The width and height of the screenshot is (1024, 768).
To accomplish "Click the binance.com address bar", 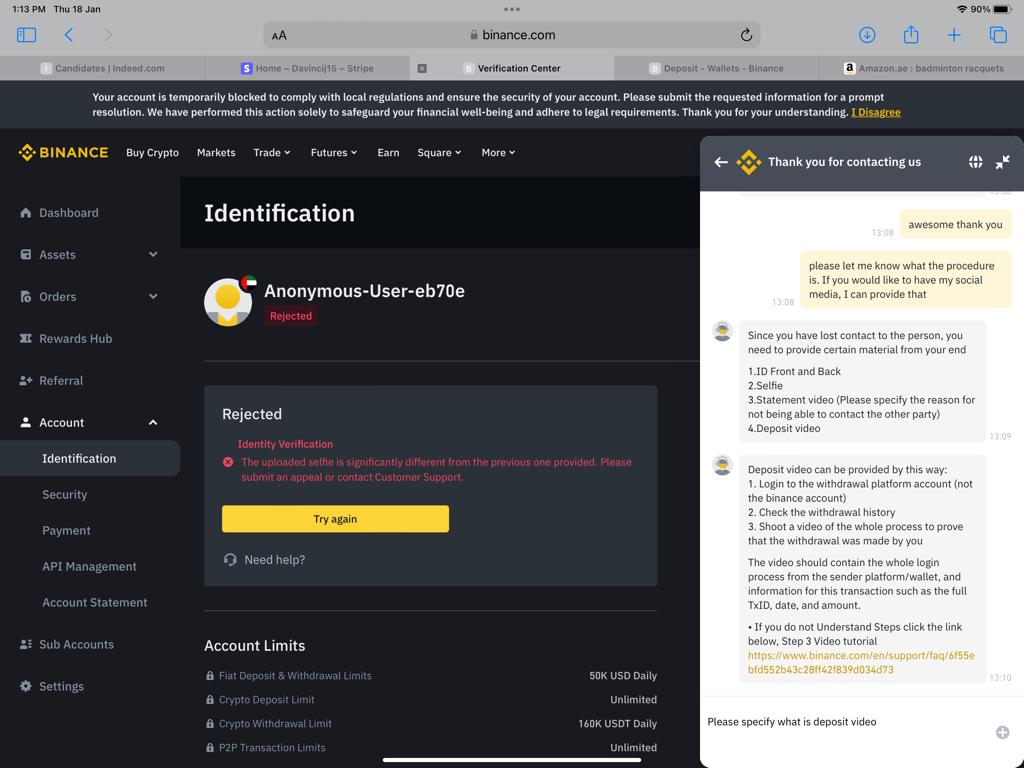I will [x=512, y=35].
